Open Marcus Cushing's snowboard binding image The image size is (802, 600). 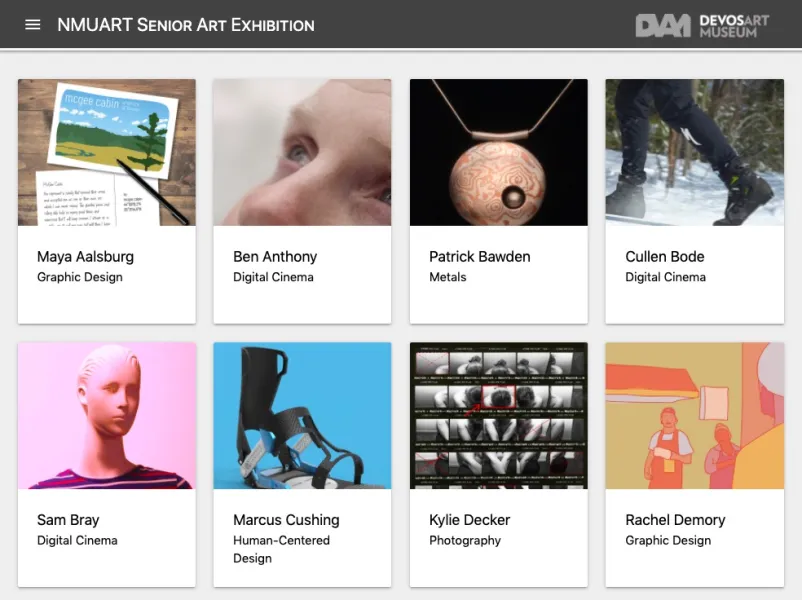click(x=302, y=415)
